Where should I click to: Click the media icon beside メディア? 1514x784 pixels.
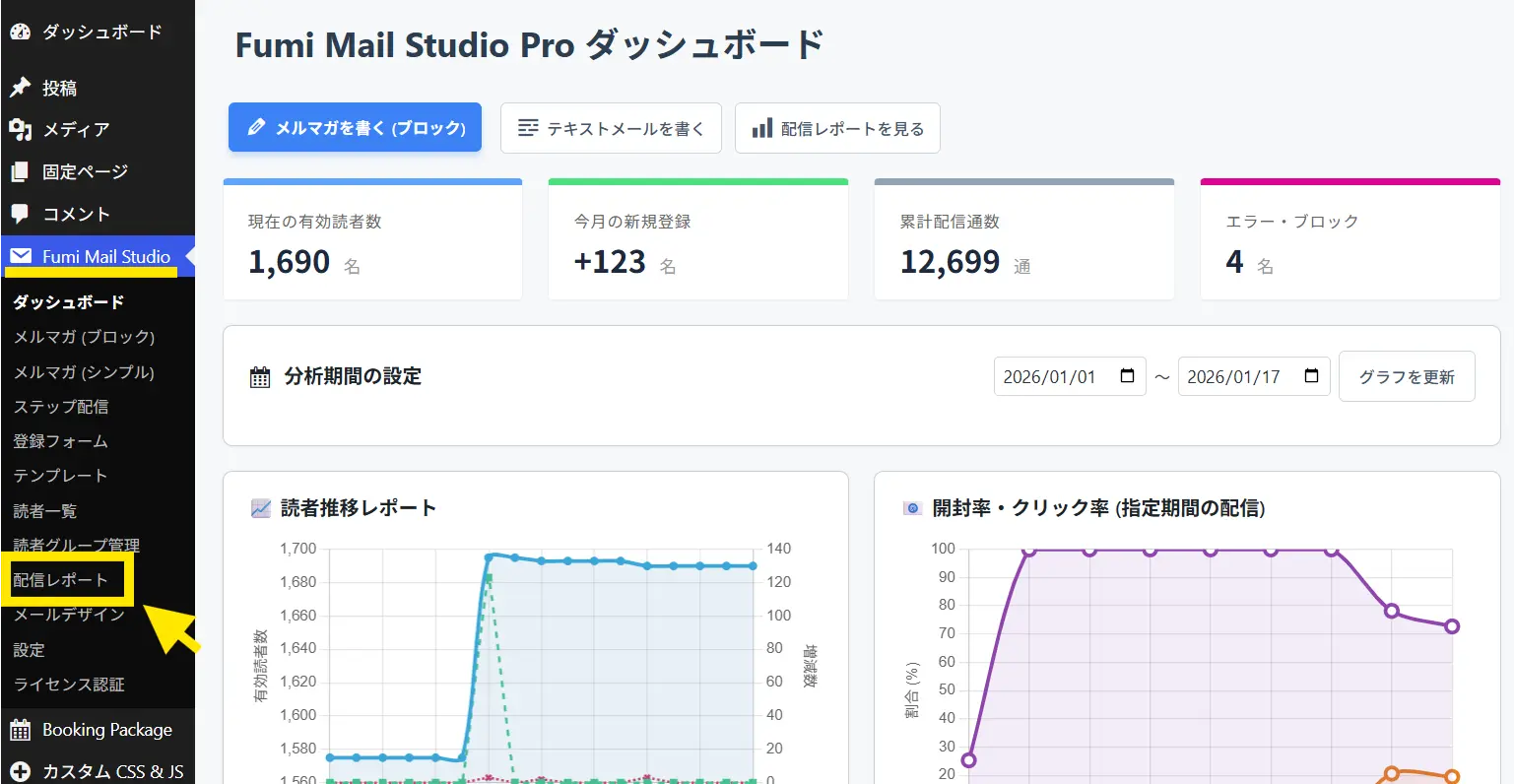[20, 129]
